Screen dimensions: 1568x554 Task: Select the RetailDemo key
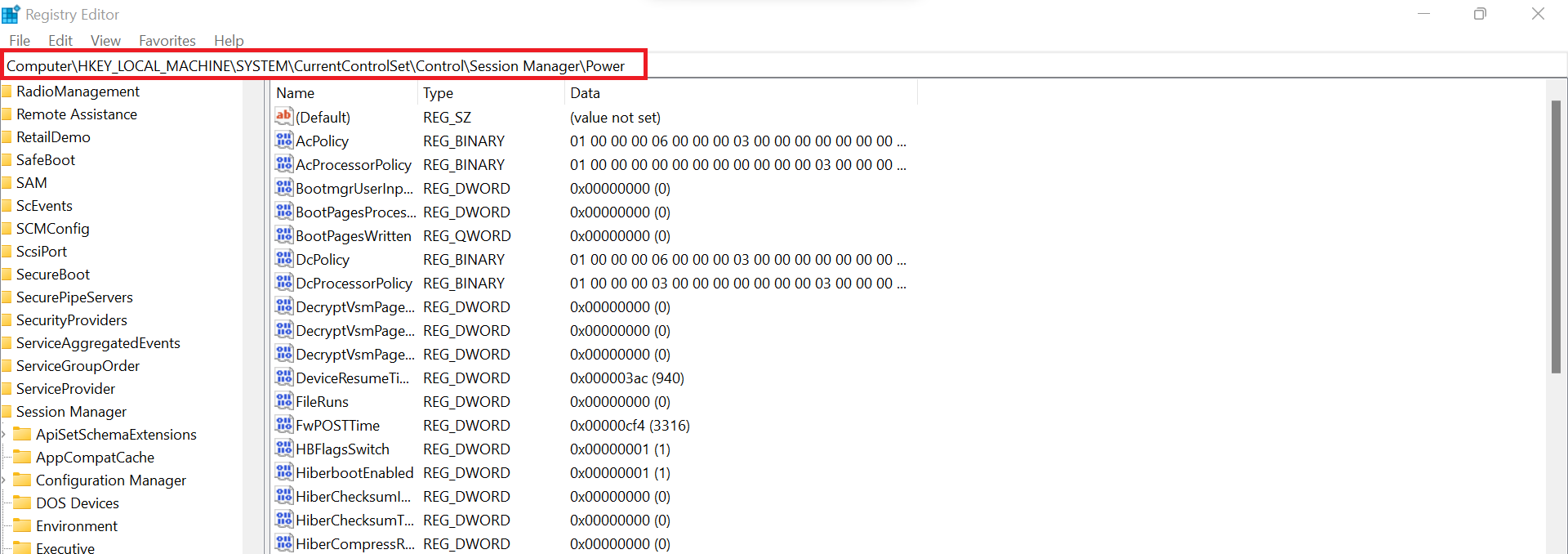coord(53,137)
